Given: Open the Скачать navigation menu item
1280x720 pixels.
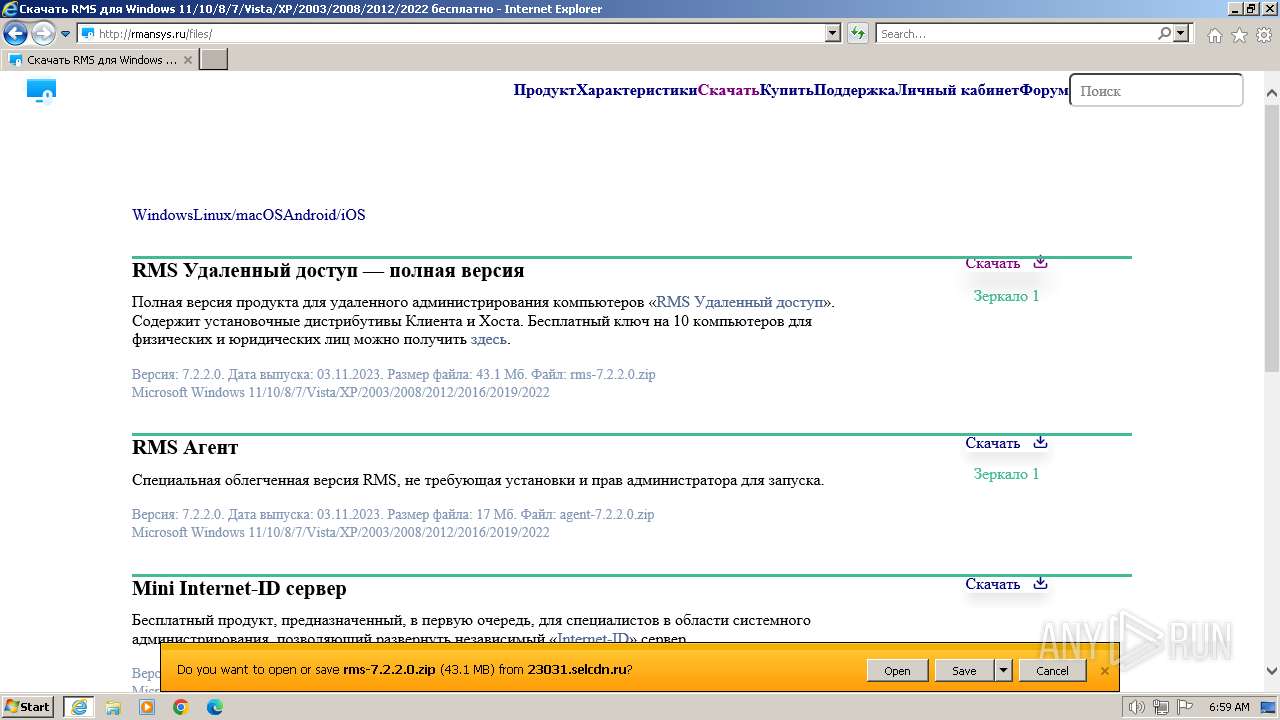Looking at the screenshot, I should [x=729, y=90].
